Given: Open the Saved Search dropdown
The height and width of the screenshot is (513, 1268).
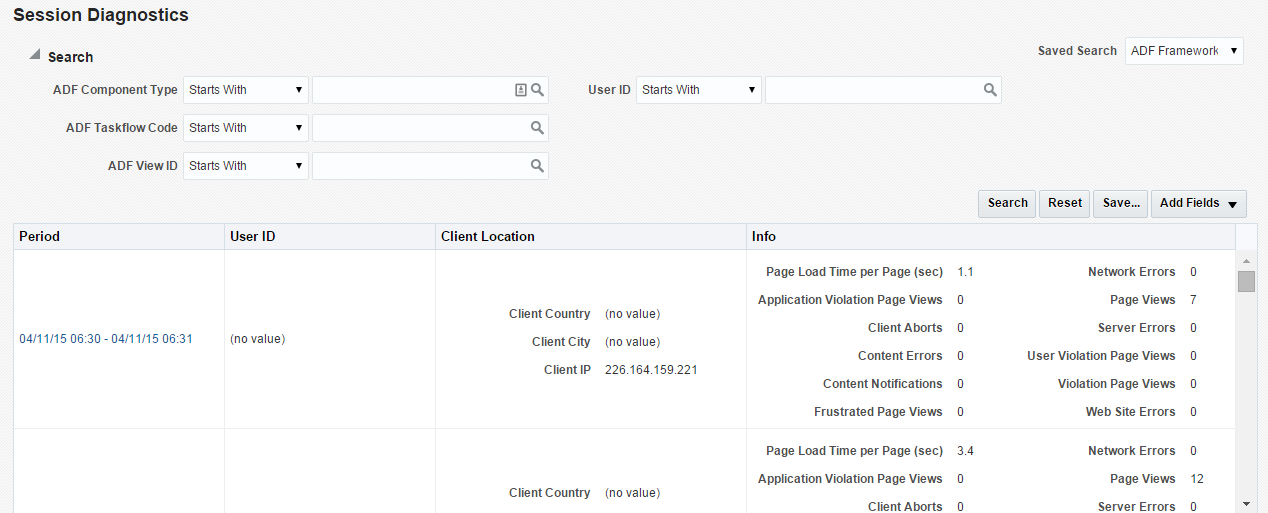Looking at the screenshot, I should pyautogui.click(x=1184, y=51).
